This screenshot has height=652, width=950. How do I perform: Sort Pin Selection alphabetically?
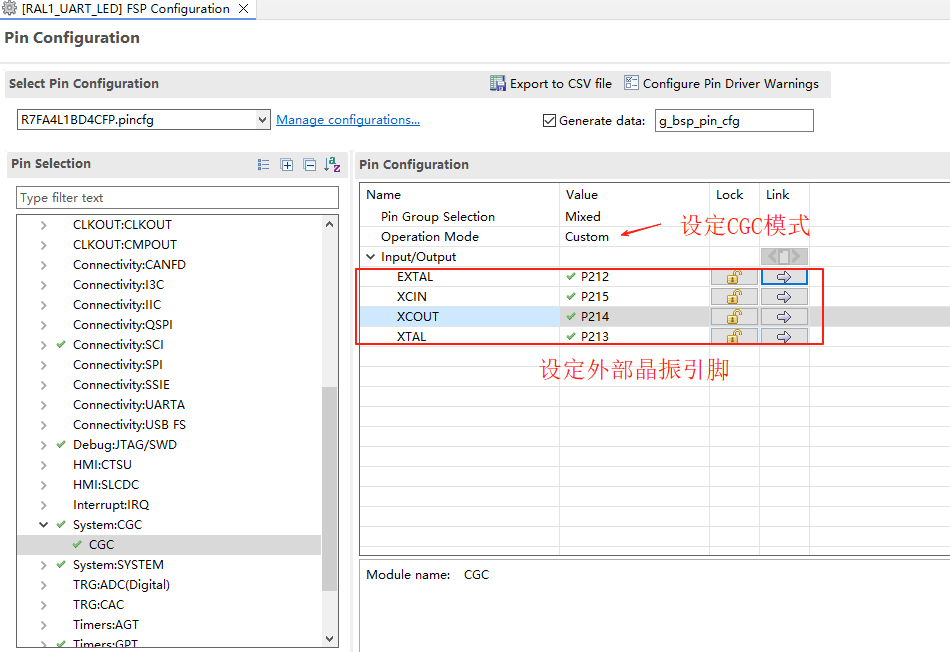(x=332, y=164)
